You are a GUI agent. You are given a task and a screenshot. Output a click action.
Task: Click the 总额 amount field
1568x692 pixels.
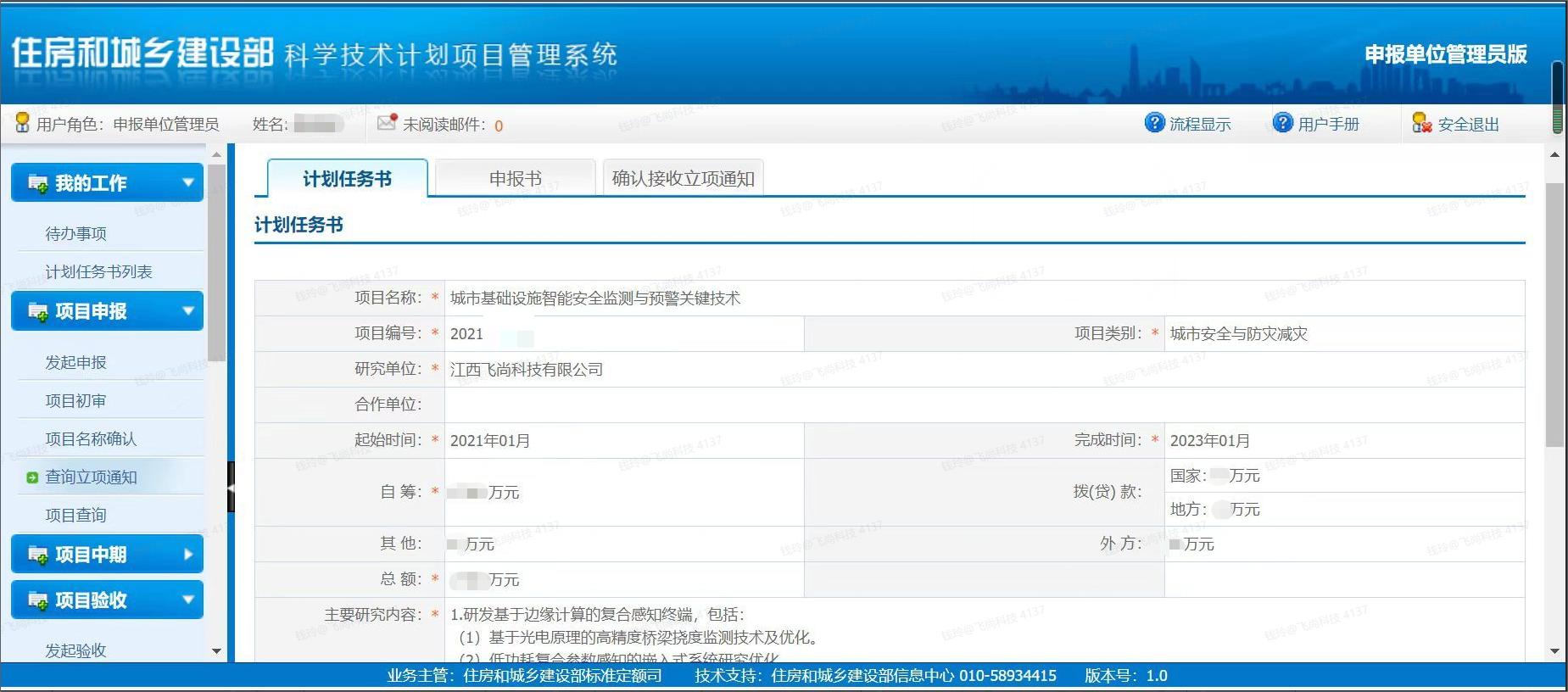click(x=624, y=579)
